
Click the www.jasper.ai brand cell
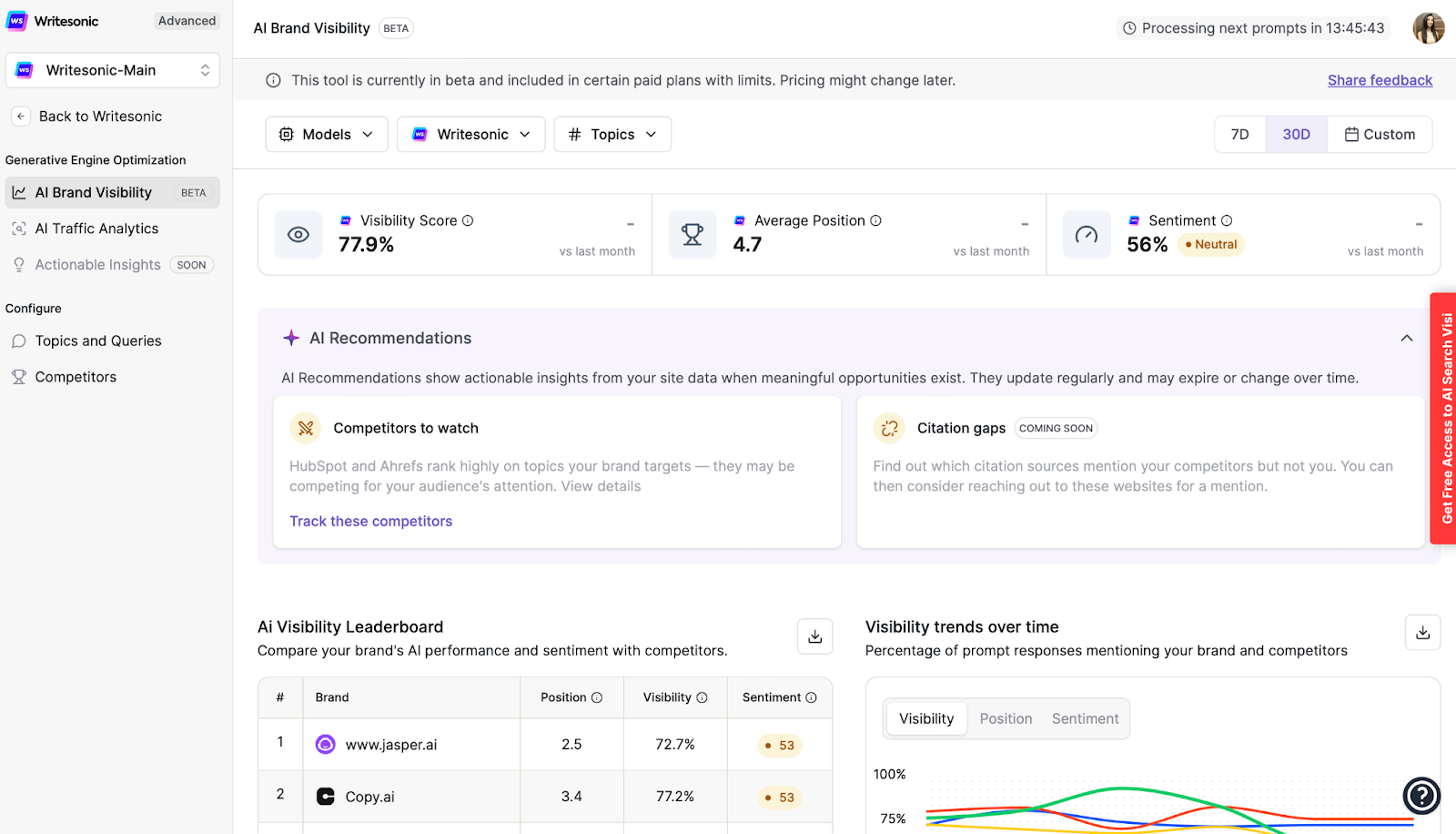[x=411, y=745]
